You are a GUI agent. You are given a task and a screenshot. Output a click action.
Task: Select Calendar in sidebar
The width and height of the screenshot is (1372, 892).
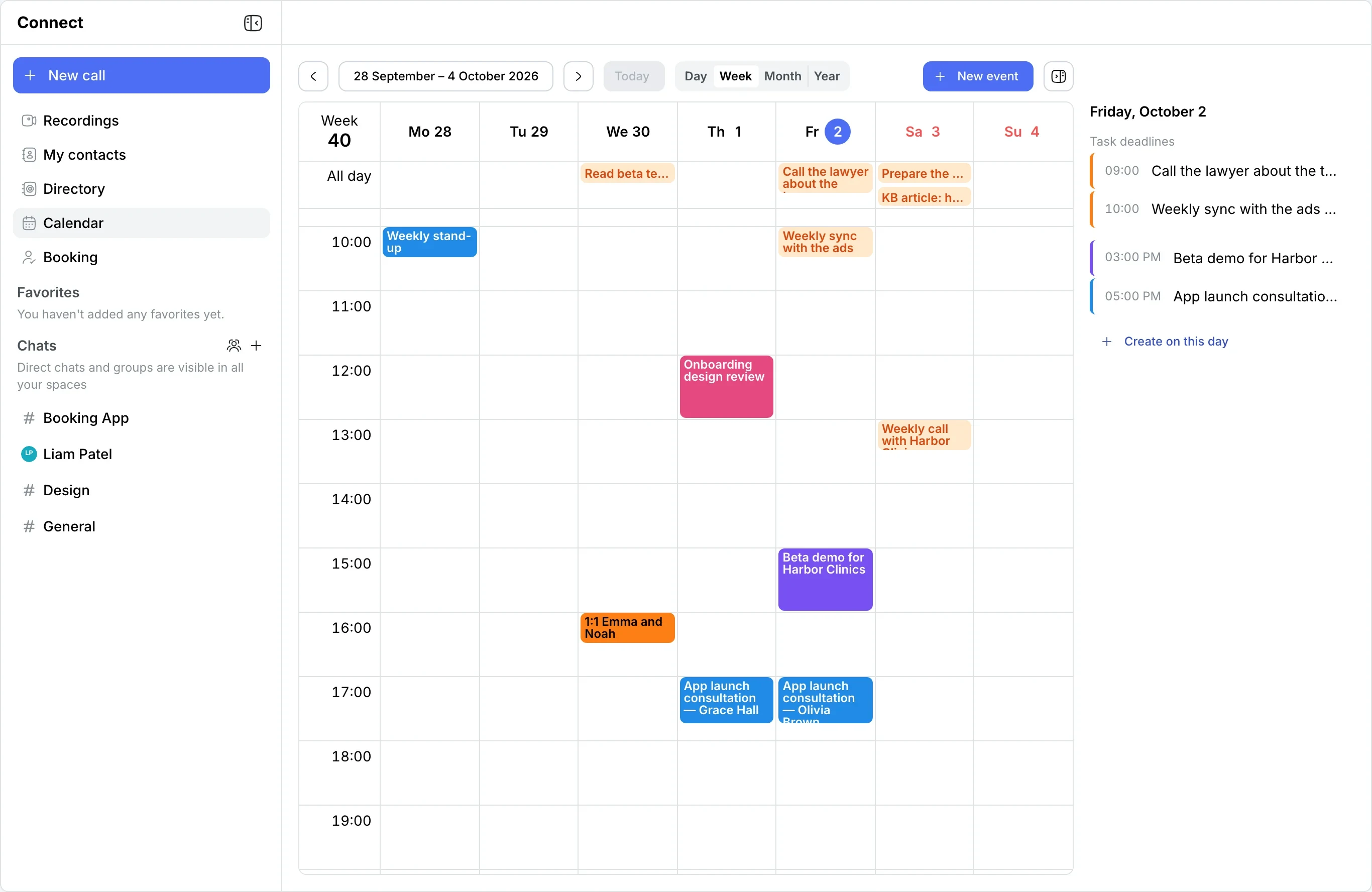tap(141, 222)
